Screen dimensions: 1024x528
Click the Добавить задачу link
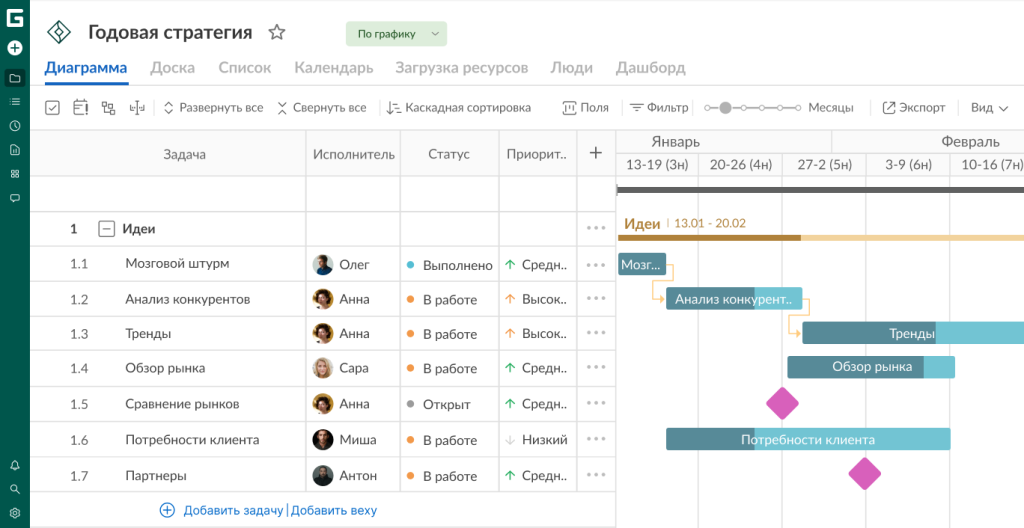click(x=232, y=510)
